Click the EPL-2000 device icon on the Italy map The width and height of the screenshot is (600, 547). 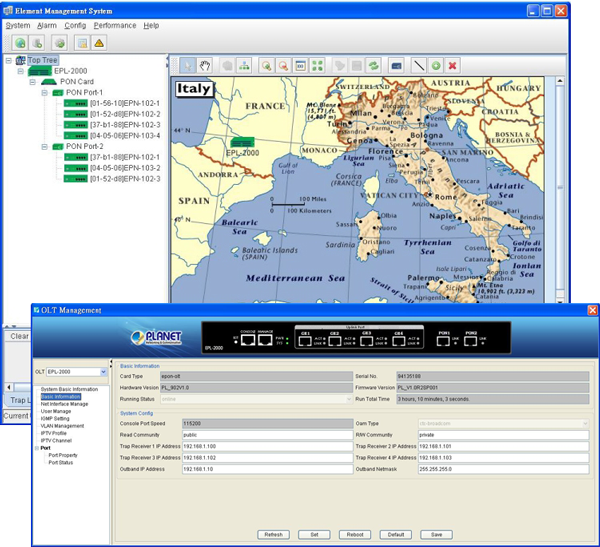coord(243,142)
